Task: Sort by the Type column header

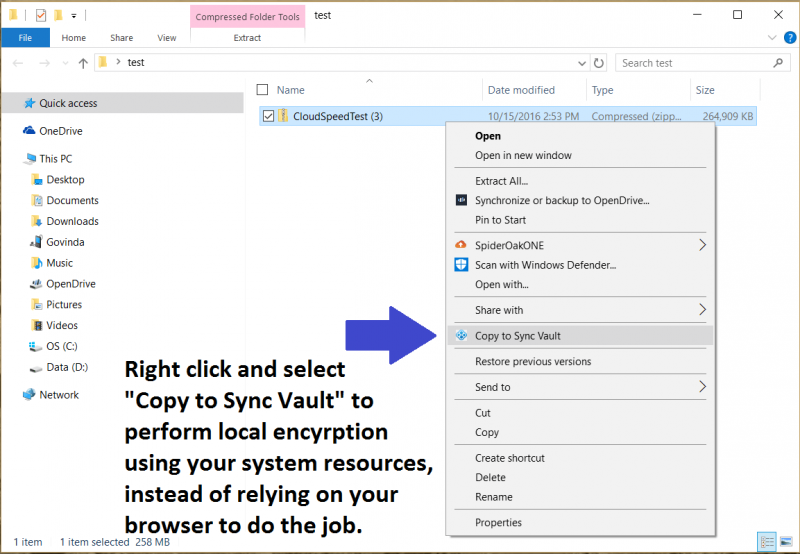Action: tap(638, 90)
